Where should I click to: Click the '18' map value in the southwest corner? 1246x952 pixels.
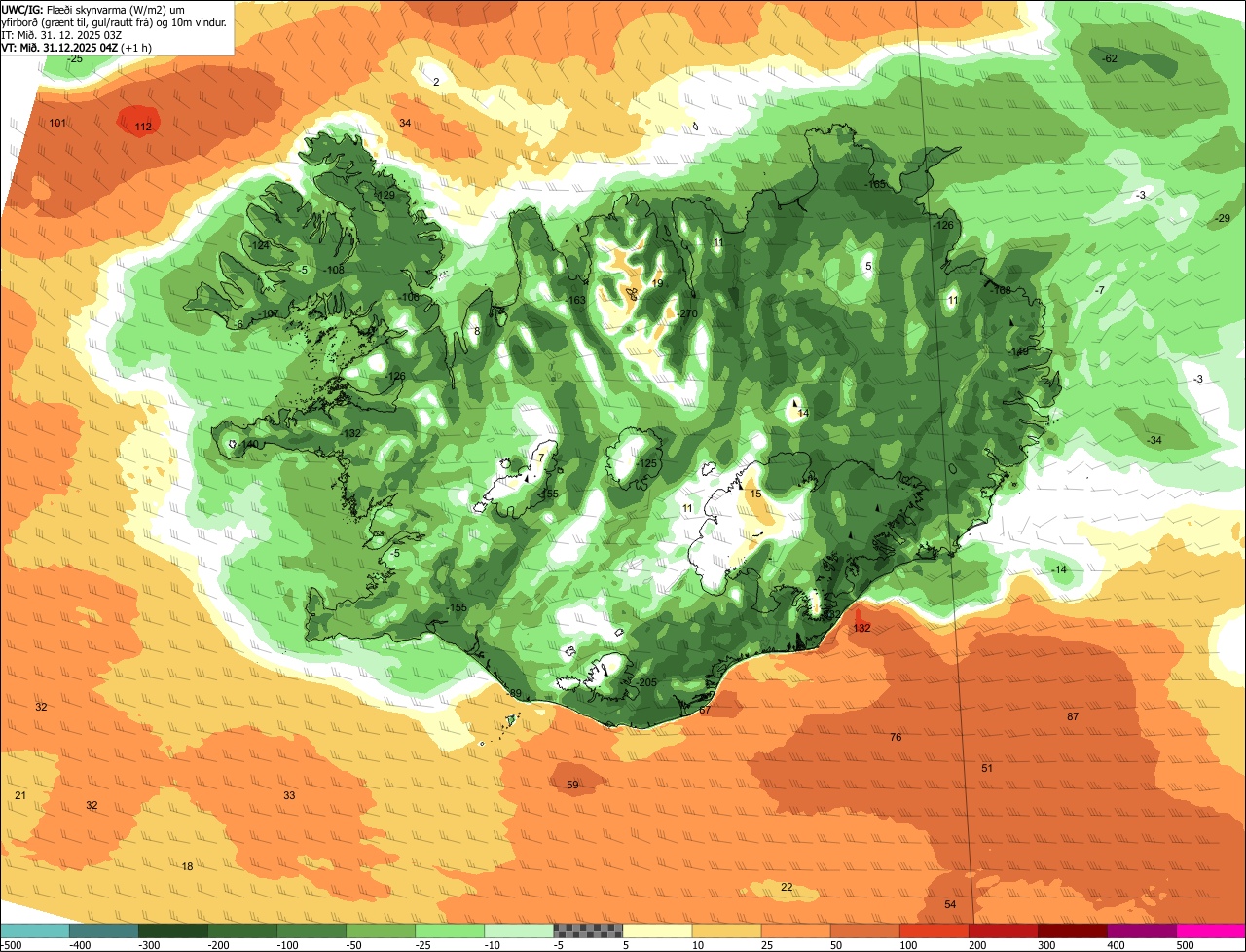(188, 867)
